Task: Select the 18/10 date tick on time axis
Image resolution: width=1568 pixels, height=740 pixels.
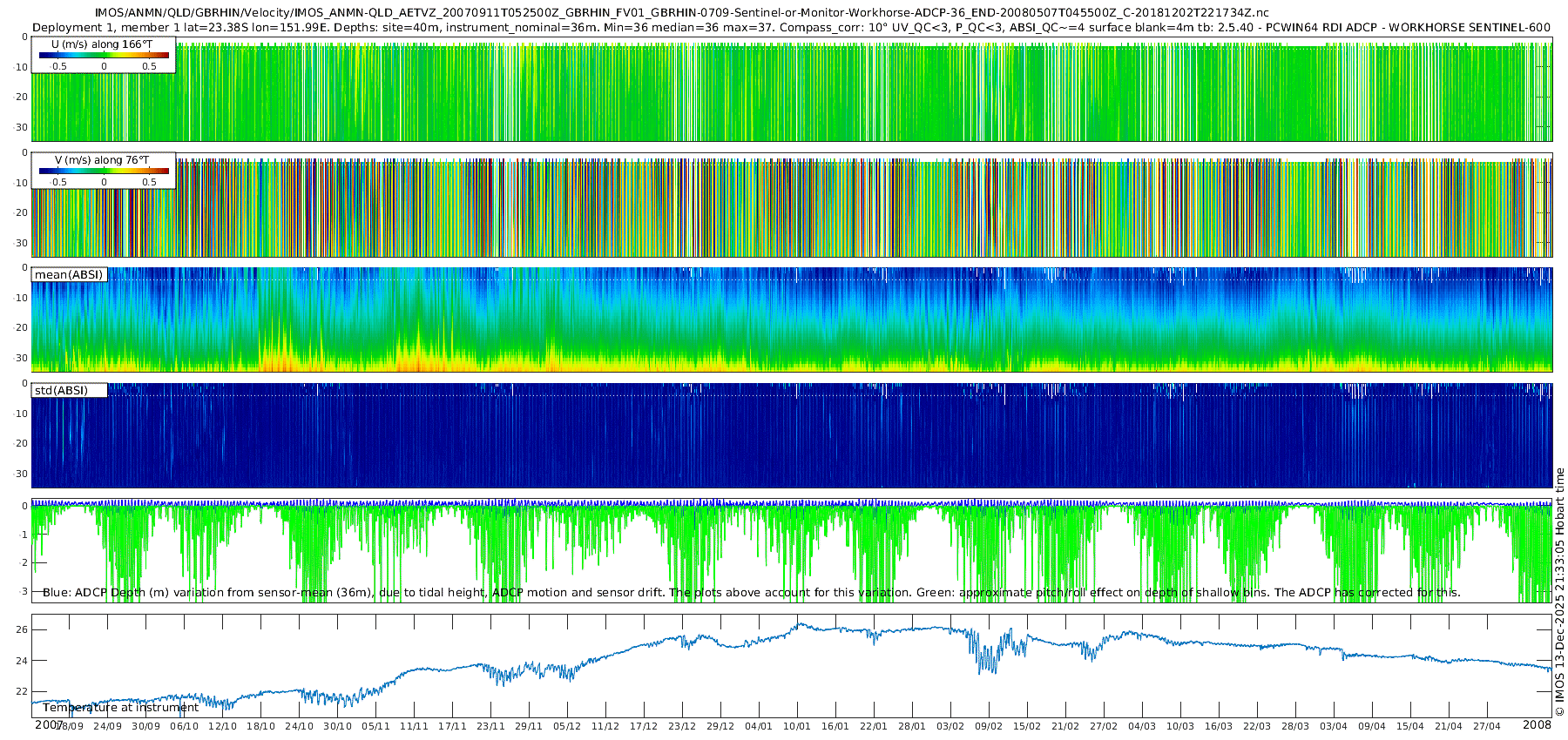Action: point(260,726)
